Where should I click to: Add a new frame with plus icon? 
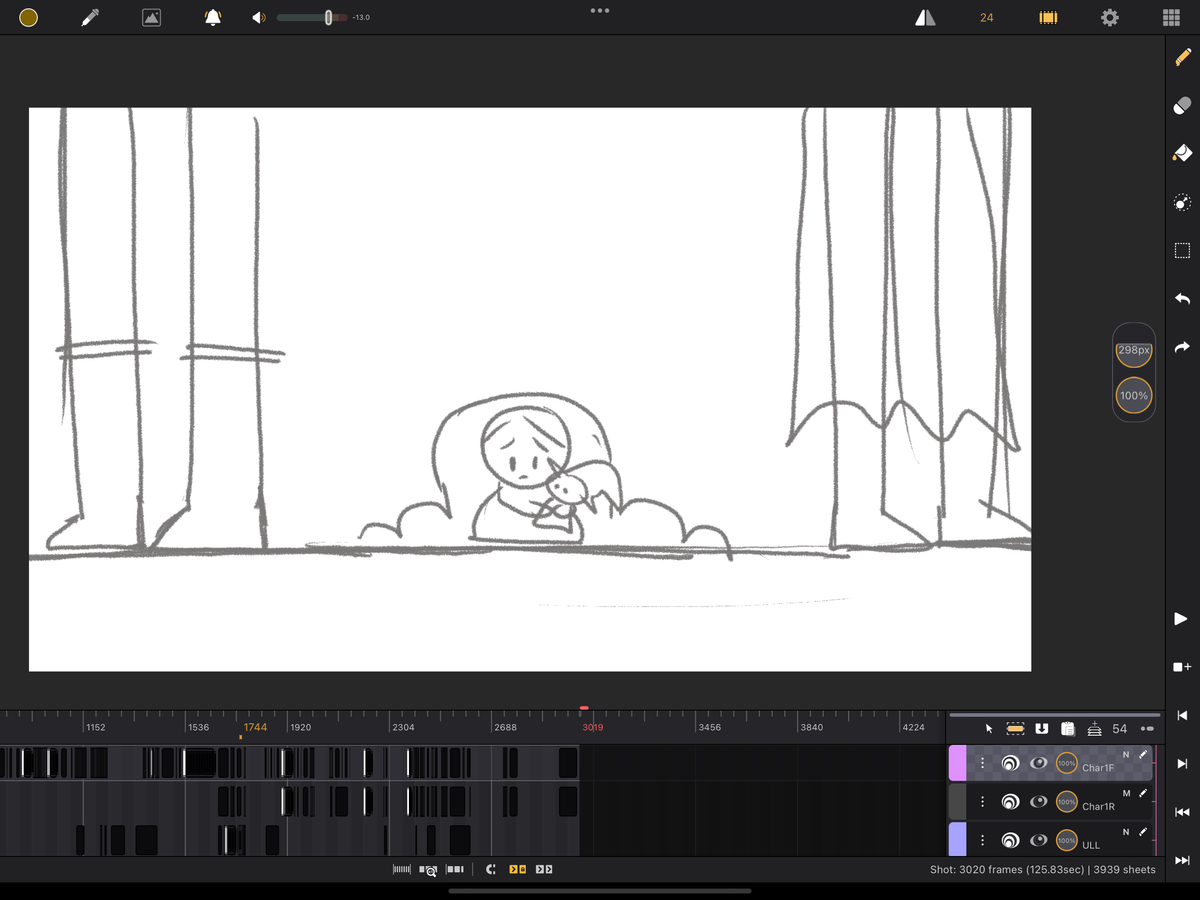point(1182,667)
